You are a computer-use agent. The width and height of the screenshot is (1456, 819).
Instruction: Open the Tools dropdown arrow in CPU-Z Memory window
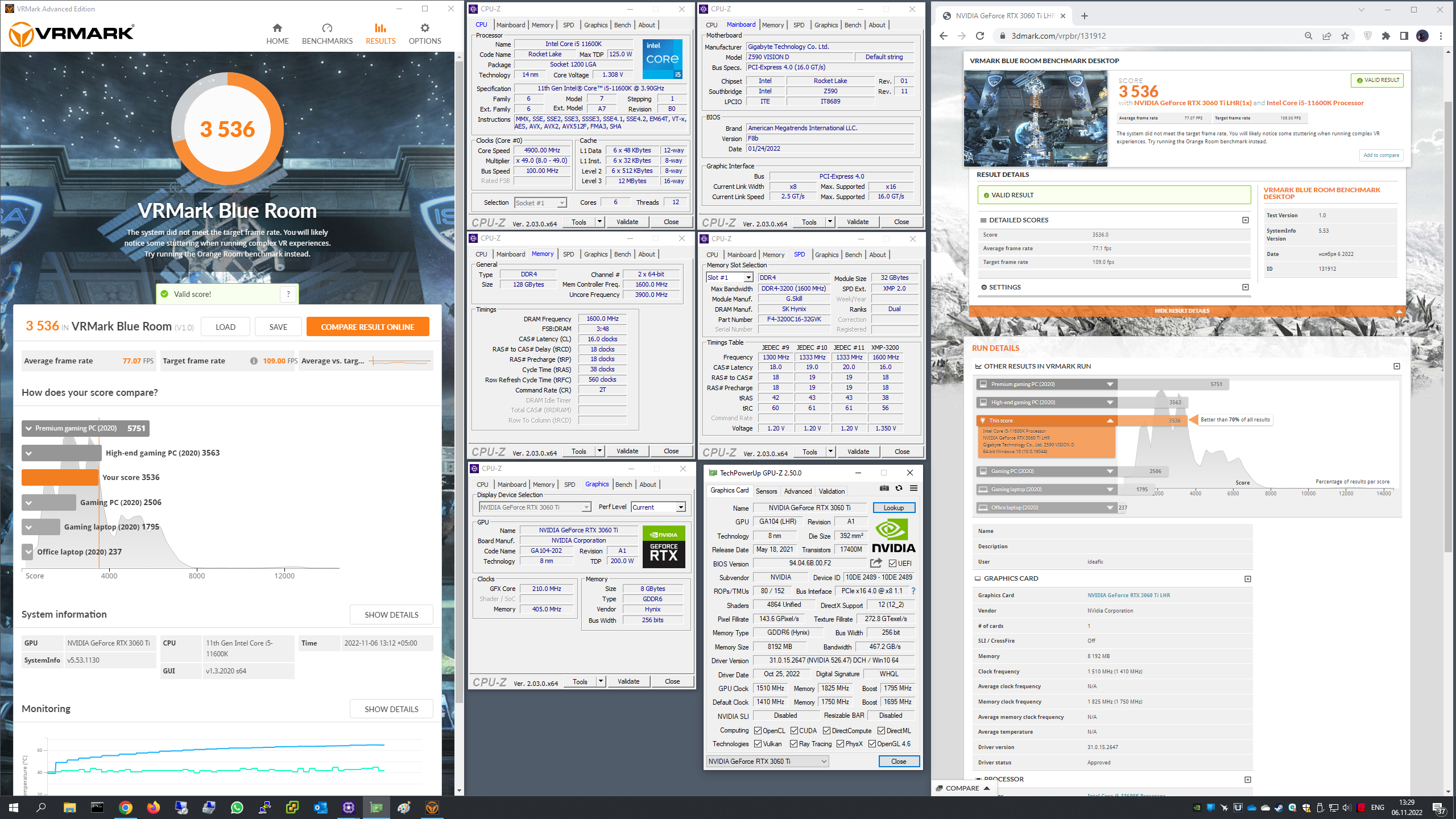point(599,451)
